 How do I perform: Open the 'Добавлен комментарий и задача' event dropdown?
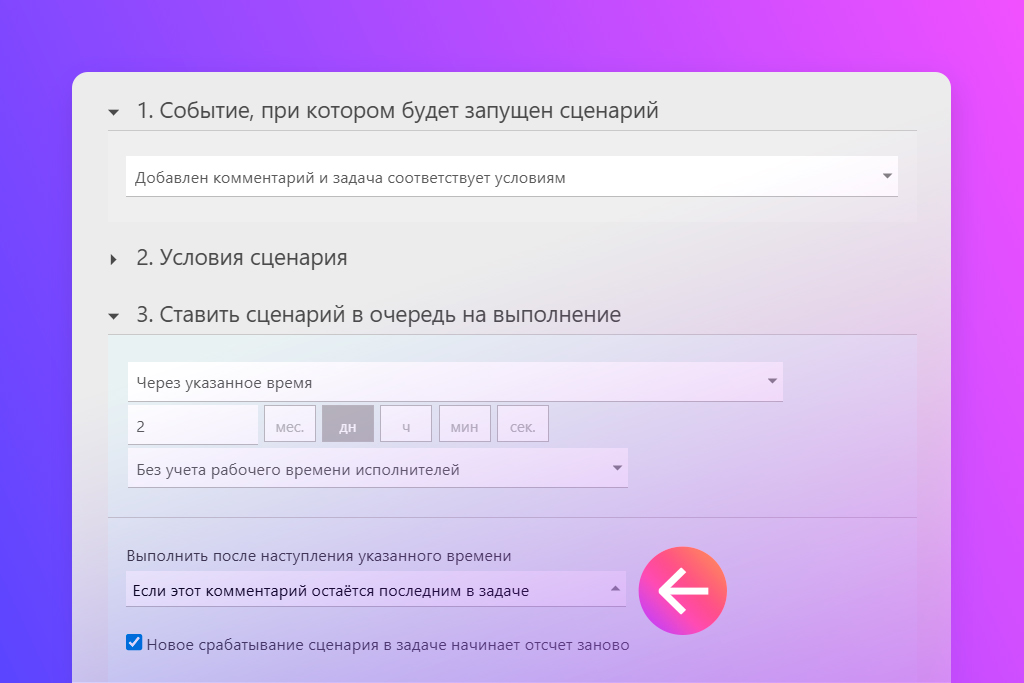click(500, 177)
